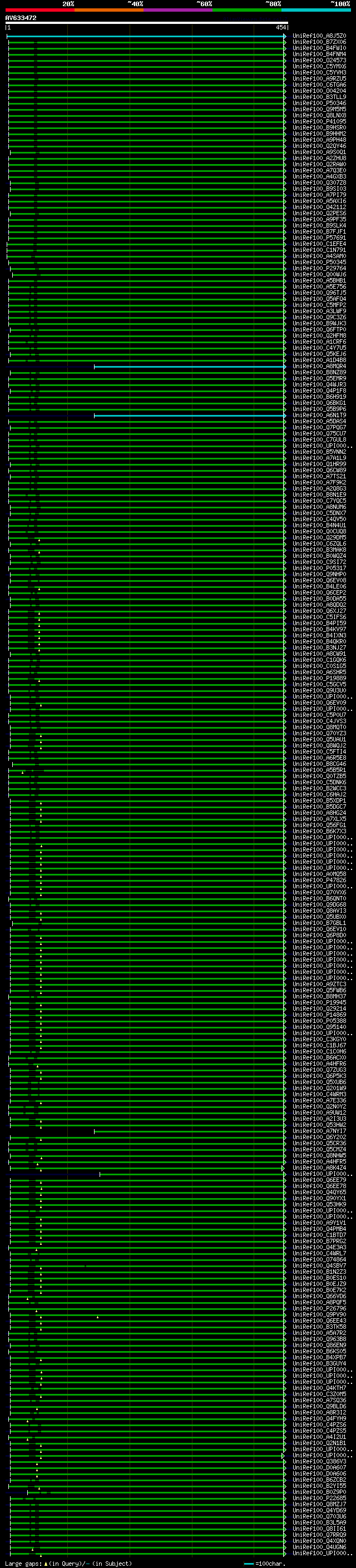
Task: Click the white query sequence bar
Action: point(147,22)
